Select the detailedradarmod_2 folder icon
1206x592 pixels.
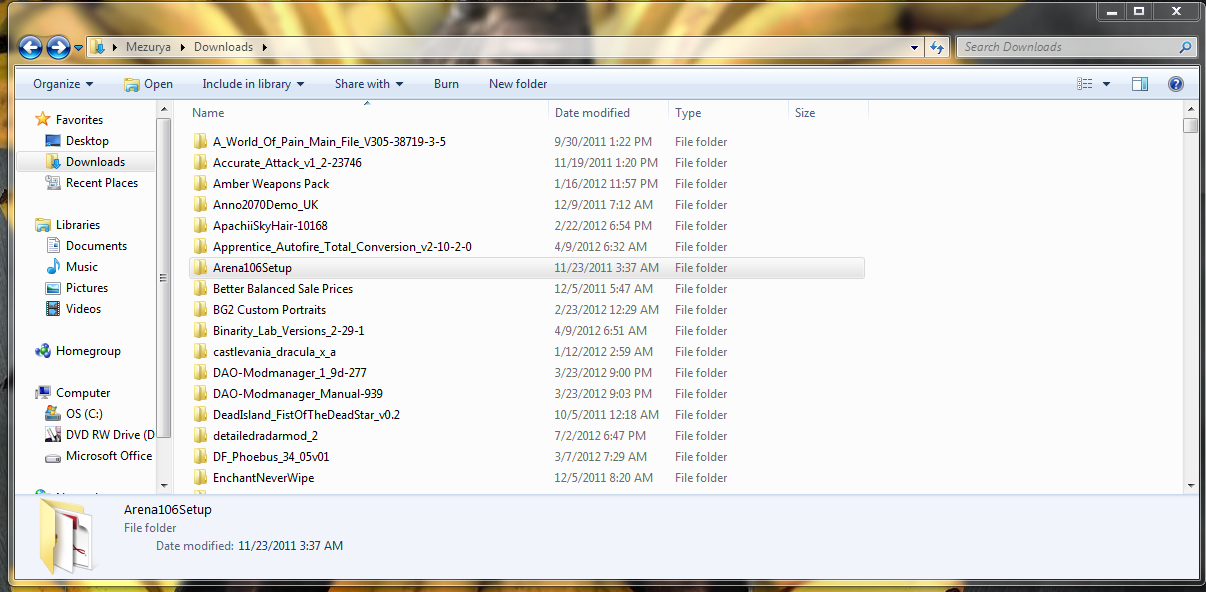pyautogui.click(x=201, y=435)
